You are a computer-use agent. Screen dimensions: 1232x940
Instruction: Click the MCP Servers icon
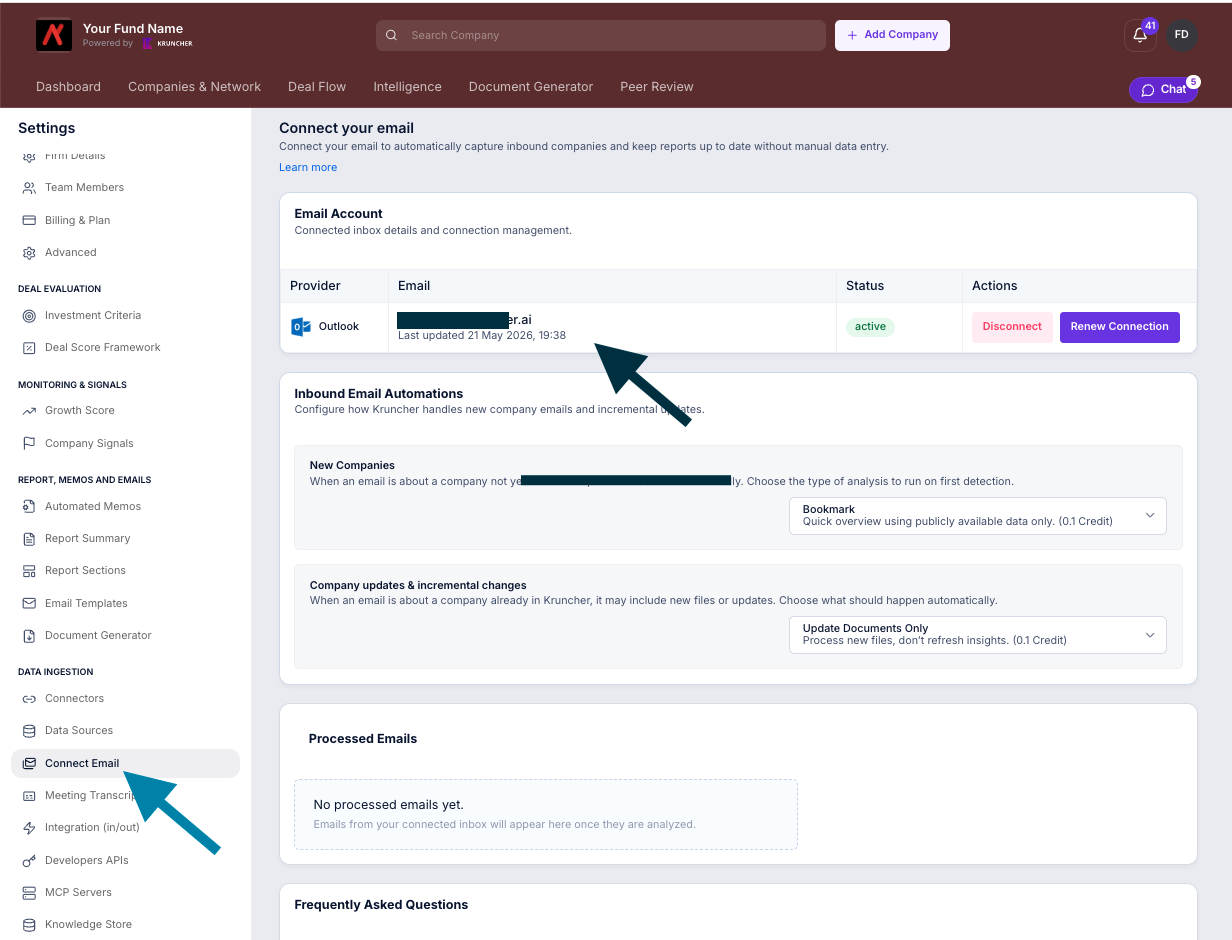pos(29,892)
